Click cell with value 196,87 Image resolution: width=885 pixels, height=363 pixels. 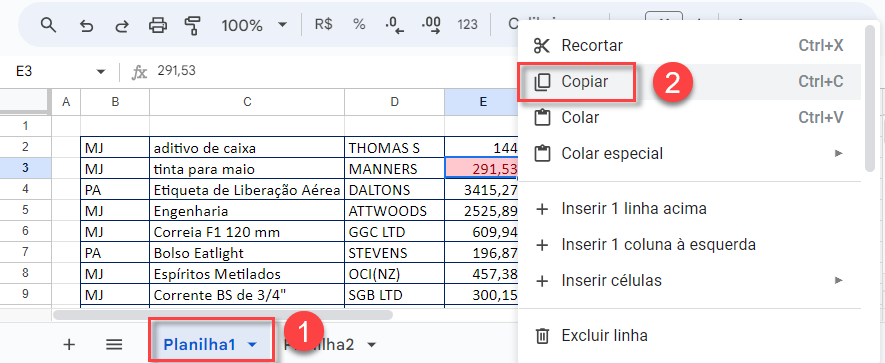point(481,252)
